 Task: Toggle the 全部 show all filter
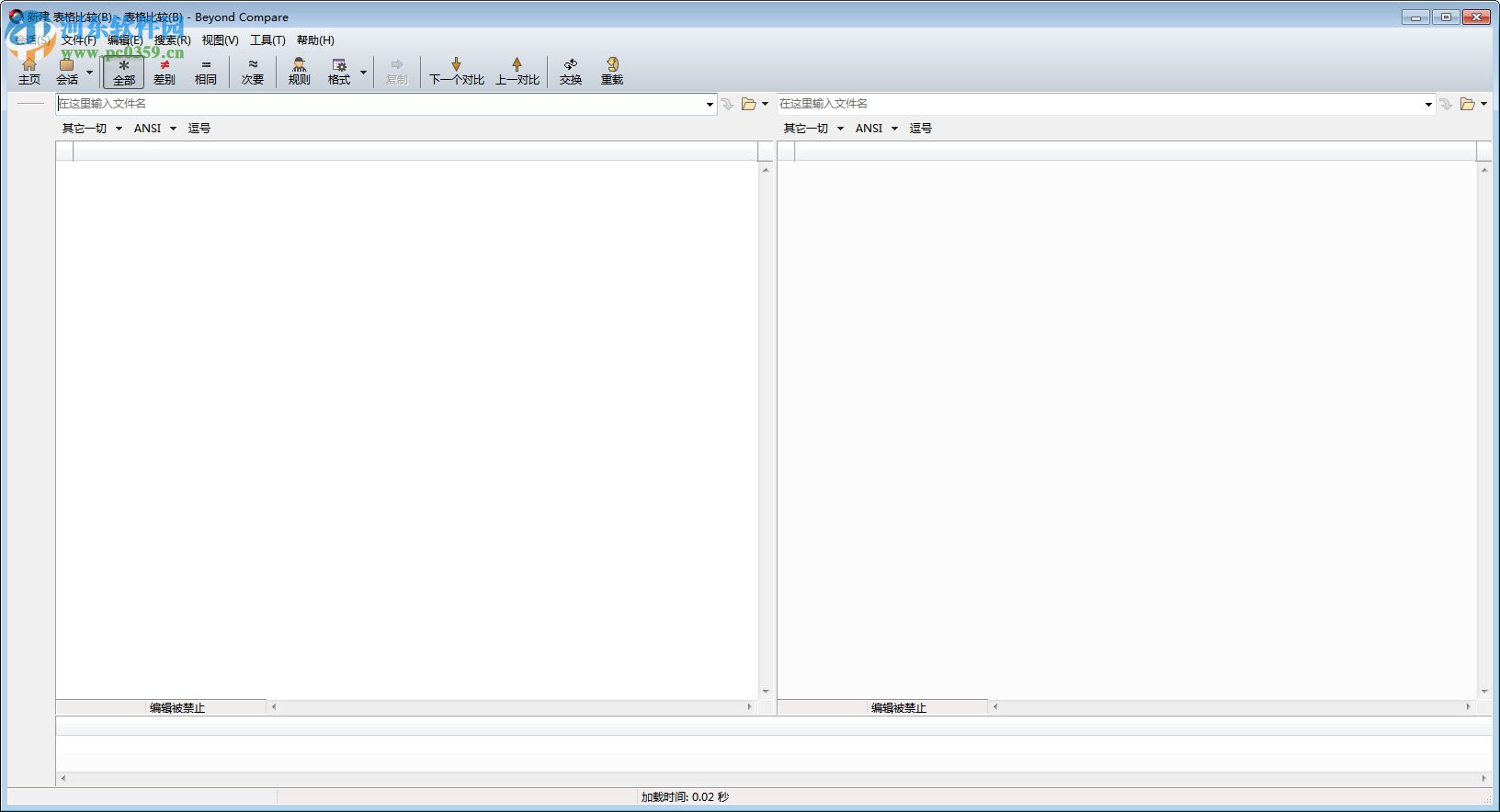click(124, 72)
